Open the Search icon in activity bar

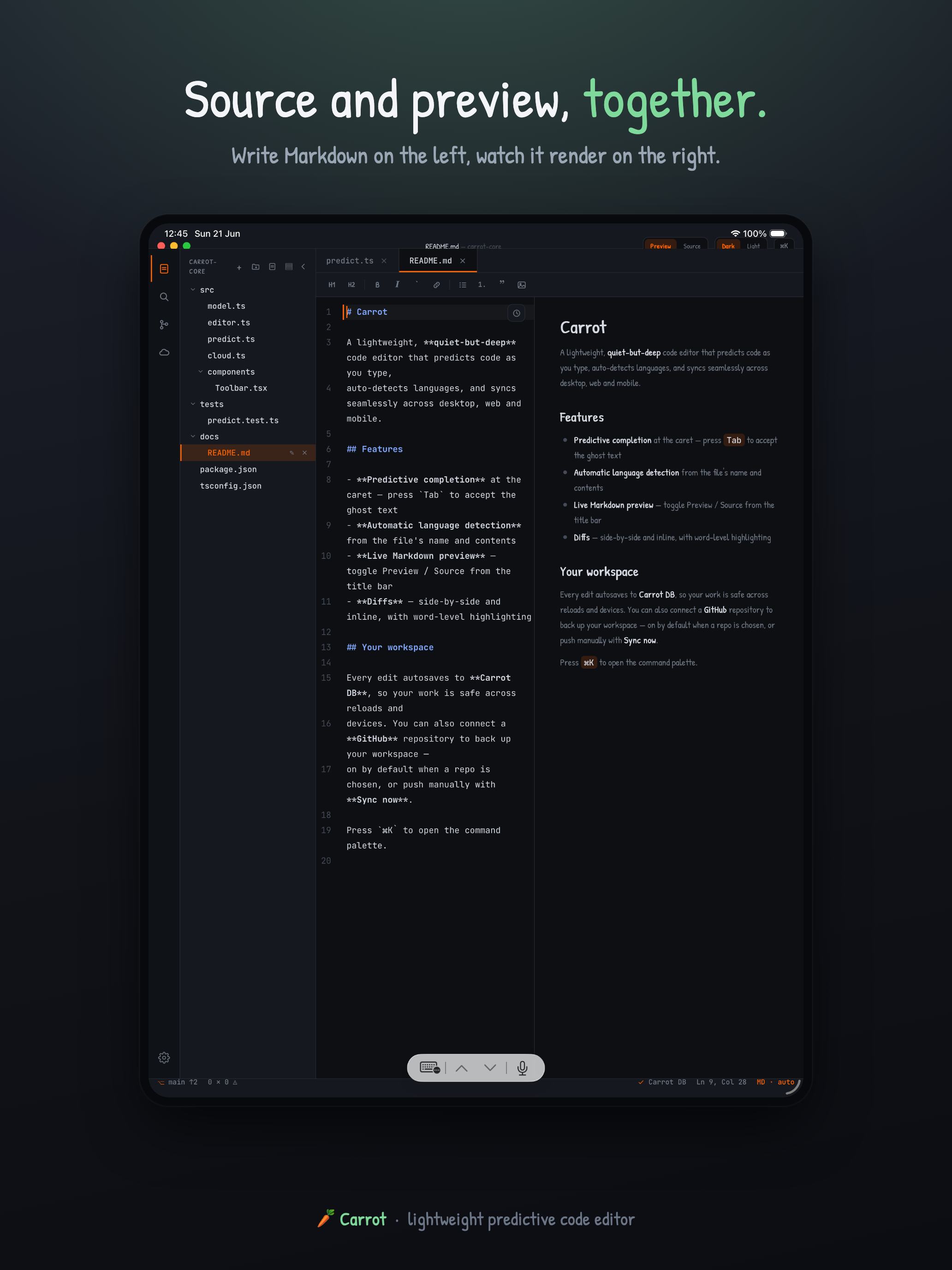click(164, 297)
